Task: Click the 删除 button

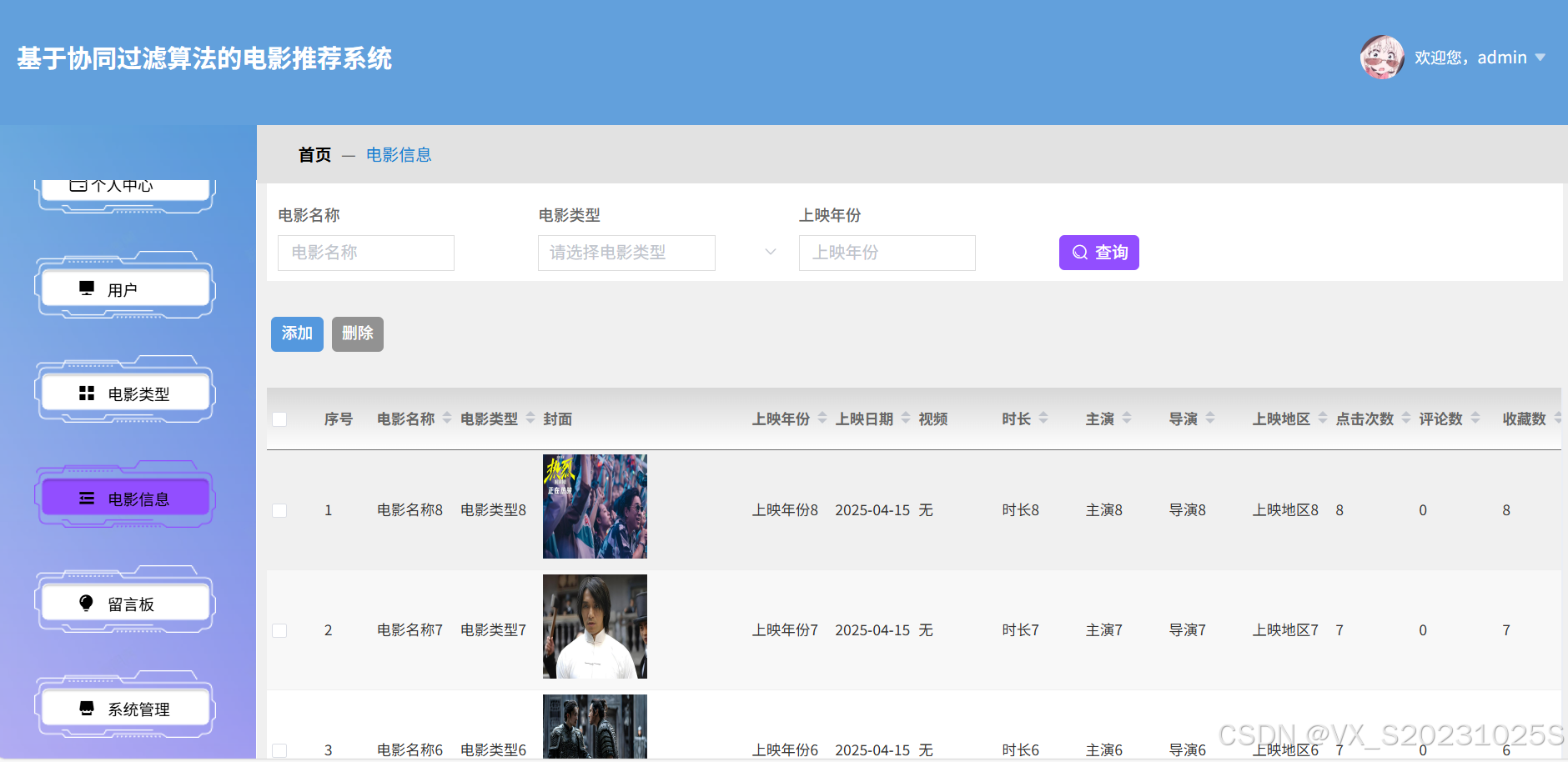Action: point(358,333)
